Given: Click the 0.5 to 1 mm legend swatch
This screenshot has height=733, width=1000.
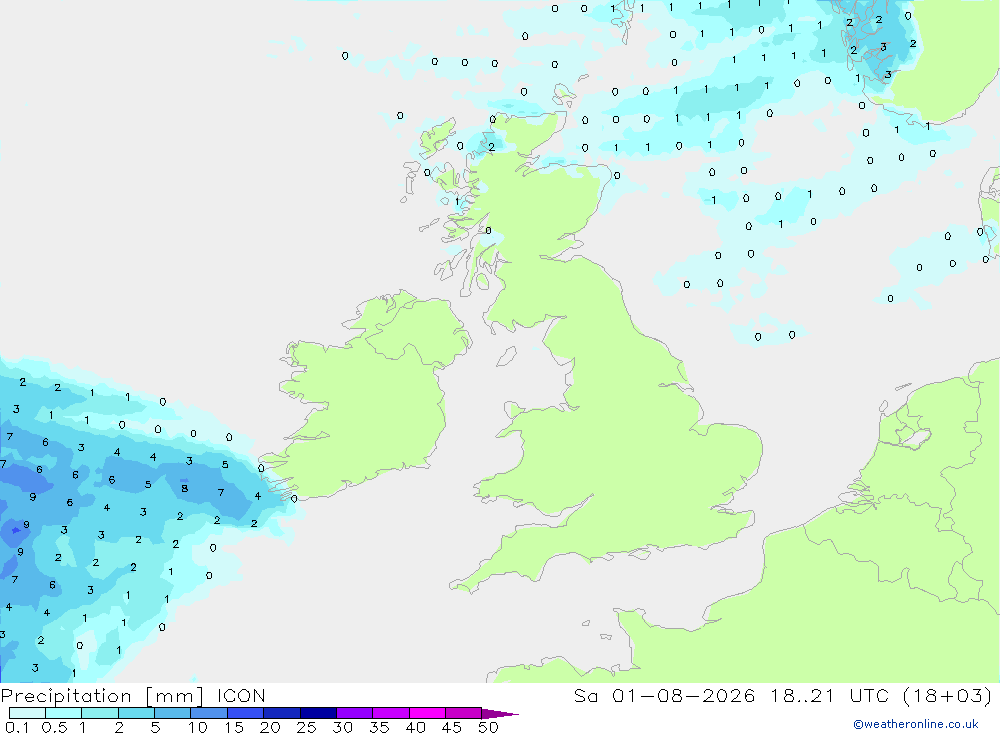Looking at the screenshot, I should 64,713.
